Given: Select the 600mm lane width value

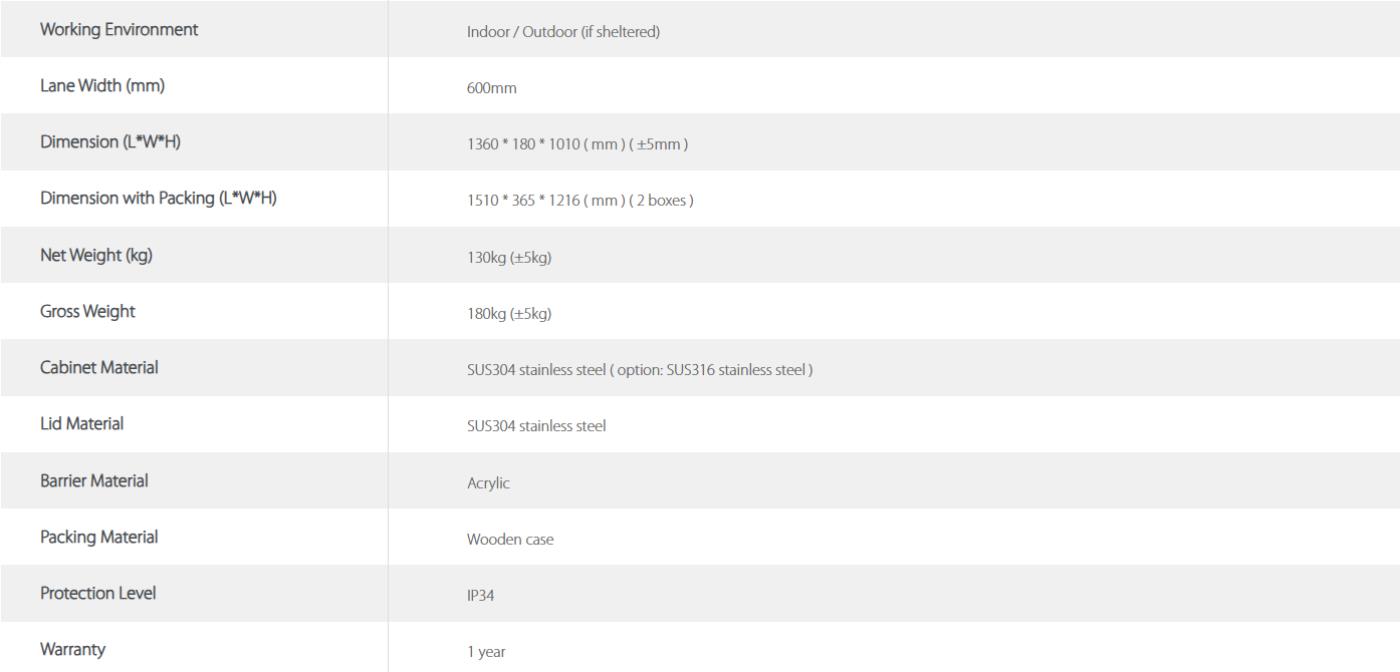Looking at the screenshot, I should click(x=492, y=88).
